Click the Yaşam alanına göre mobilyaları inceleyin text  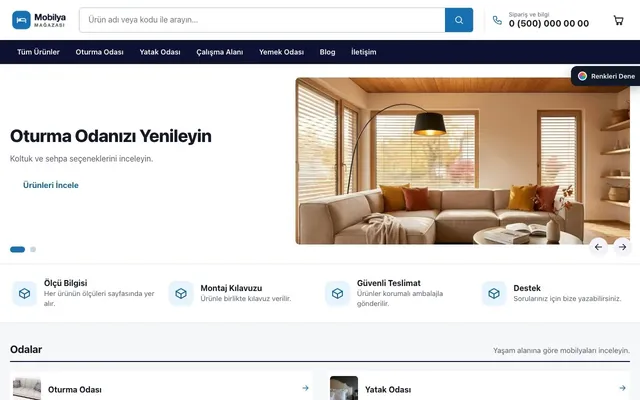pos(561,351)
